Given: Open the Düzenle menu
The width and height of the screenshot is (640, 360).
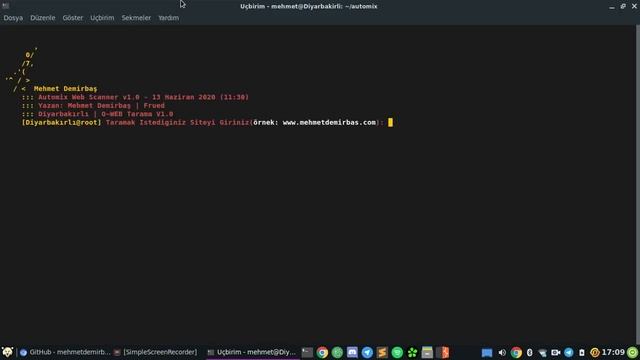Looking at the screenshot, I should point(42,18).
